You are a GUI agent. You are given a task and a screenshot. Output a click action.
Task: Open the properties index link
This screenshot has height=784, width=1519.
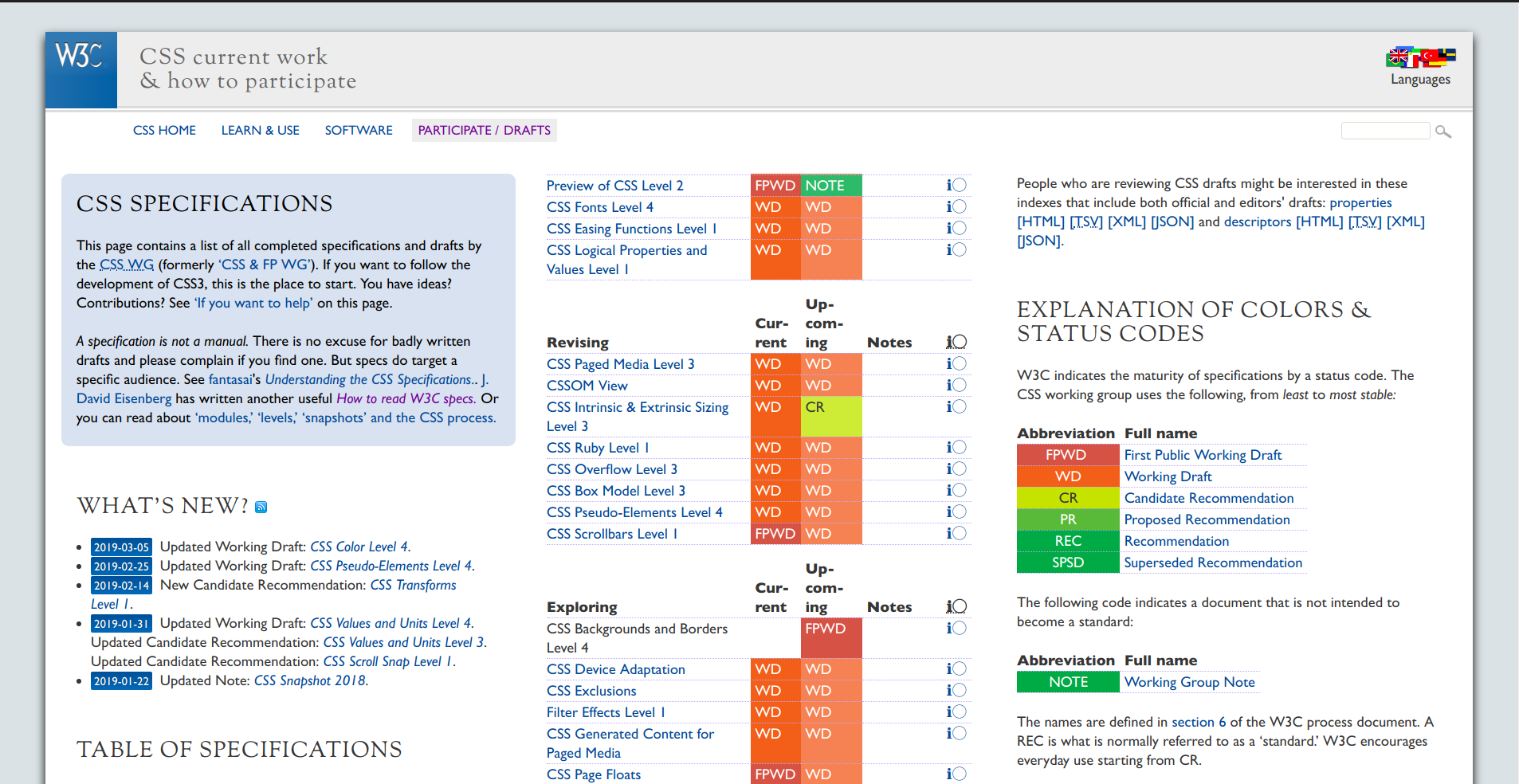click(1360, 202)
